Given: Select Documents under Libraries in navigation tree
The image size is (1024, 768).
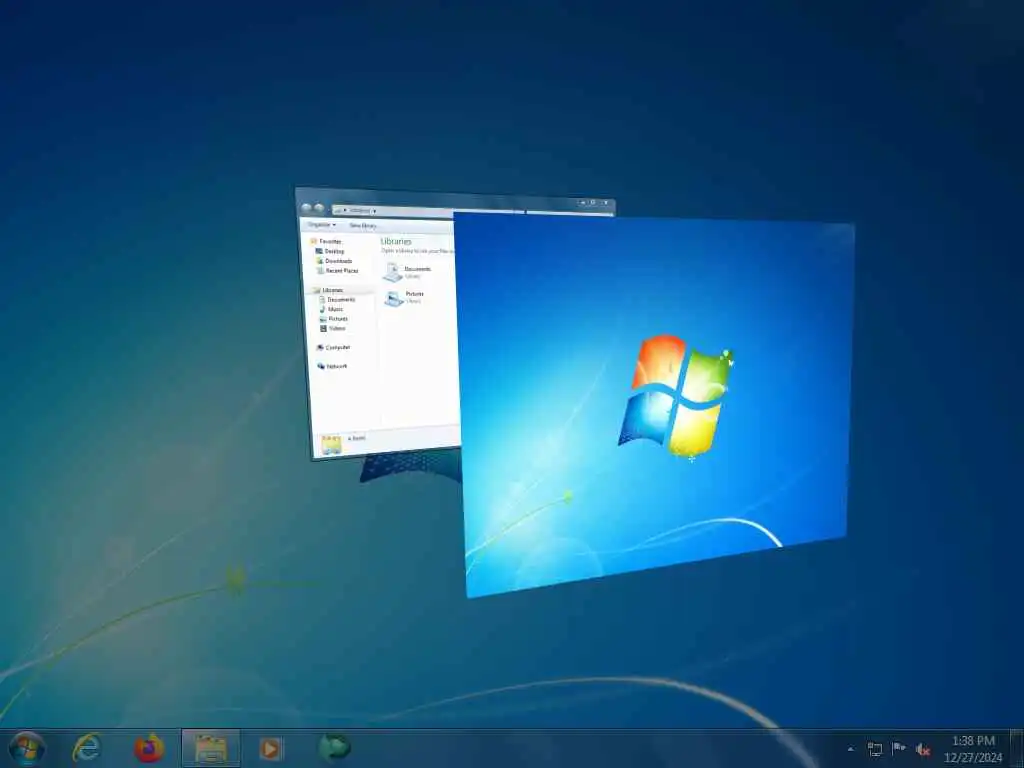Looking at the screenshot, I should coord(337,299).
